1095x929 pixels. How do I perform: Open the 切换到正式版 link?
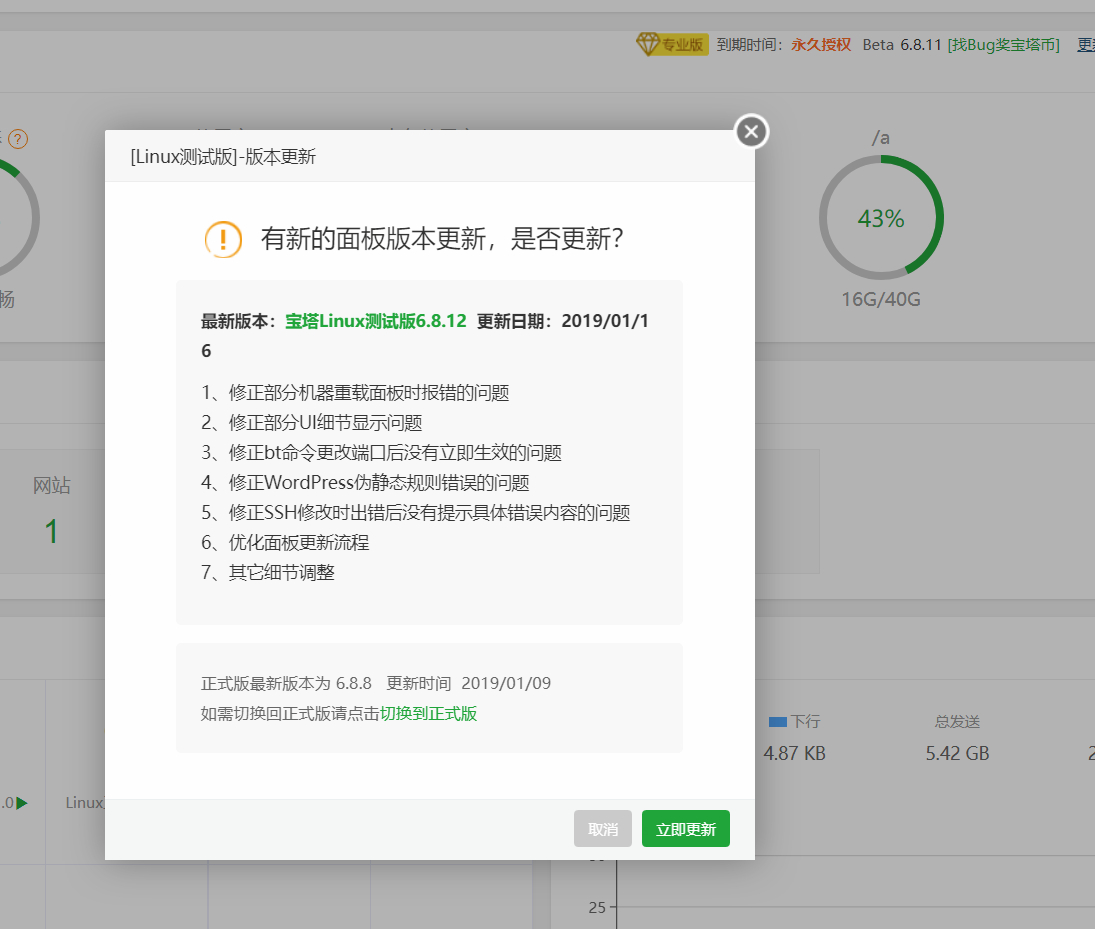click(x=428, y=713)
